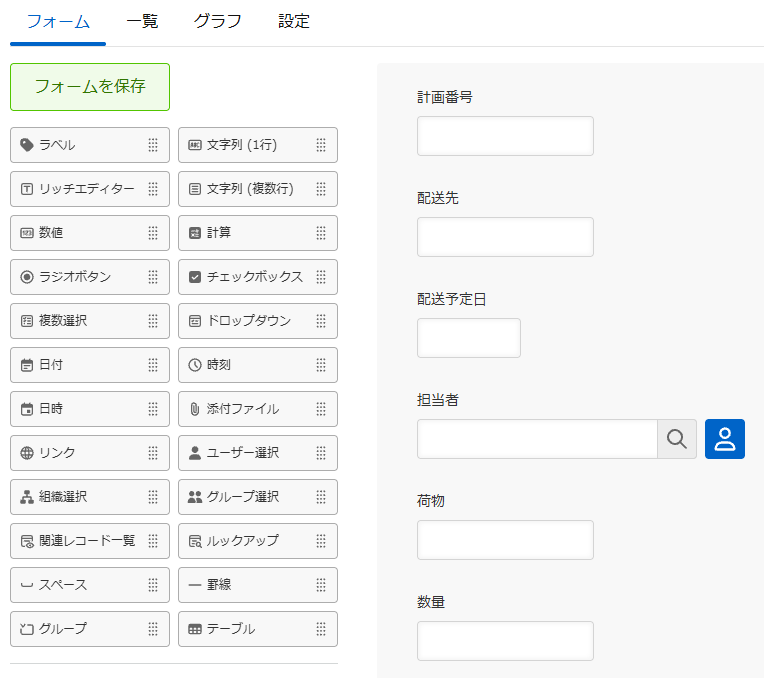
Task: Select the チェックボックス field icon
Action: point(195,277)
